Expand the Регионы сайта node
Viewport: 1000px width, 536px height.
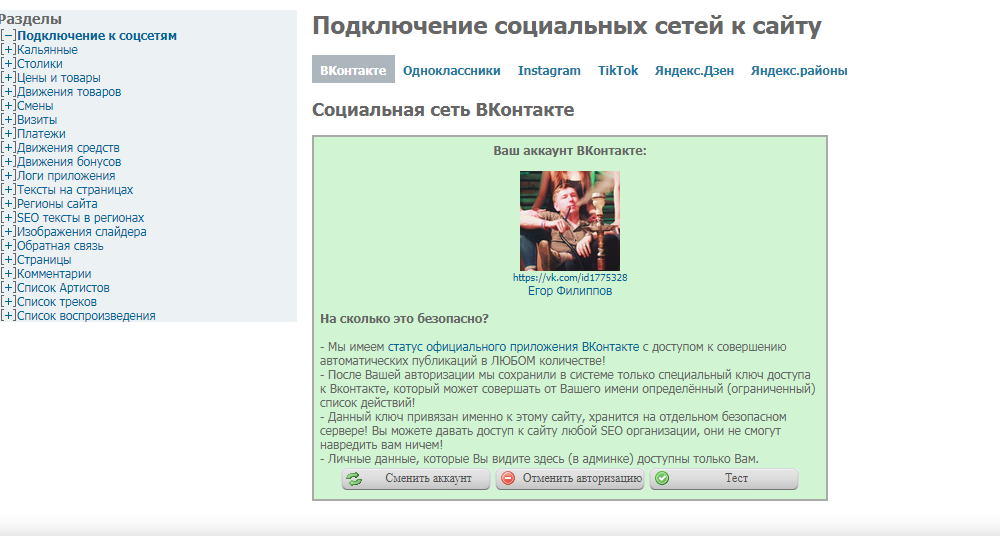[x=8, y=204]
